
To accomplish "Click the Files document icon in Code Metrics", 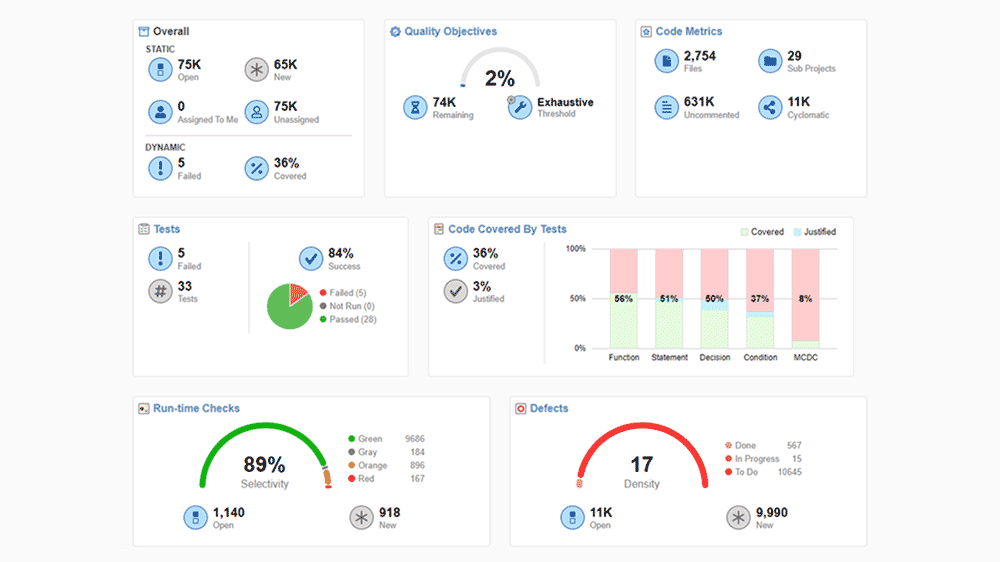I will click(x=667, y=61).
